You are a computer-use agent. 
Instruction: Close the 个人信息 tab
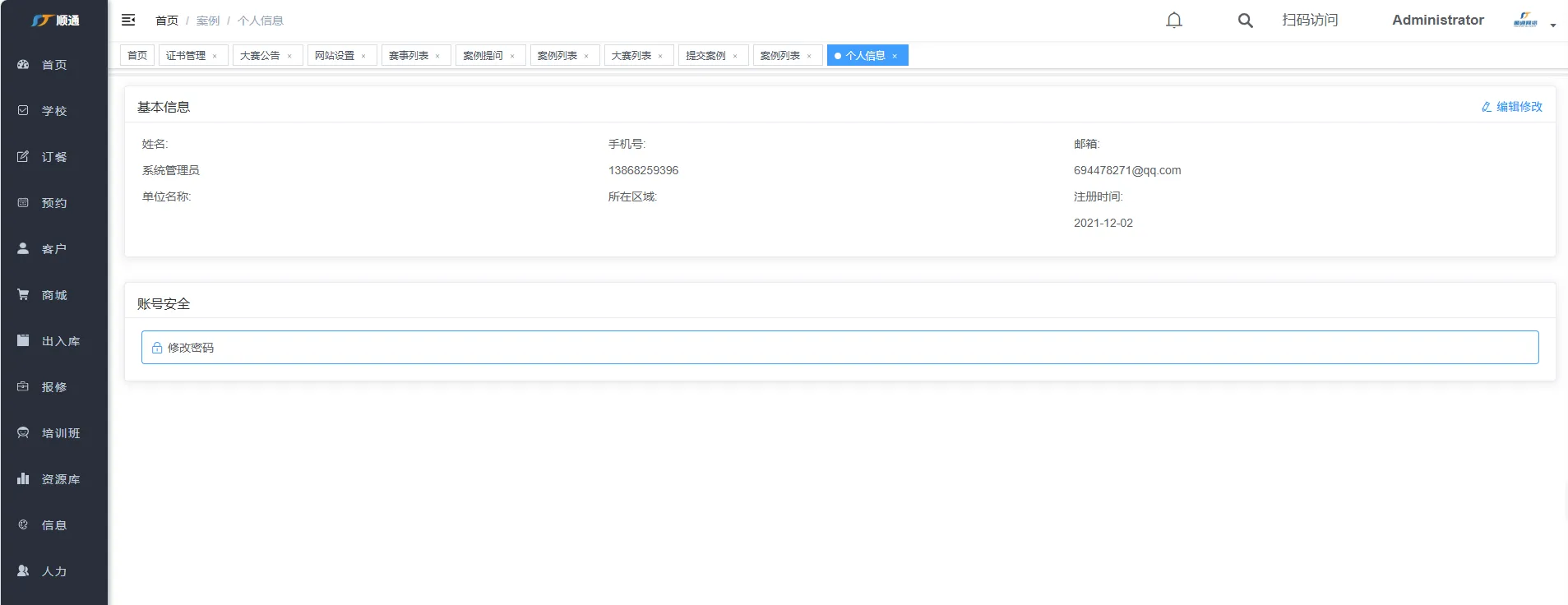pos(895,57)
